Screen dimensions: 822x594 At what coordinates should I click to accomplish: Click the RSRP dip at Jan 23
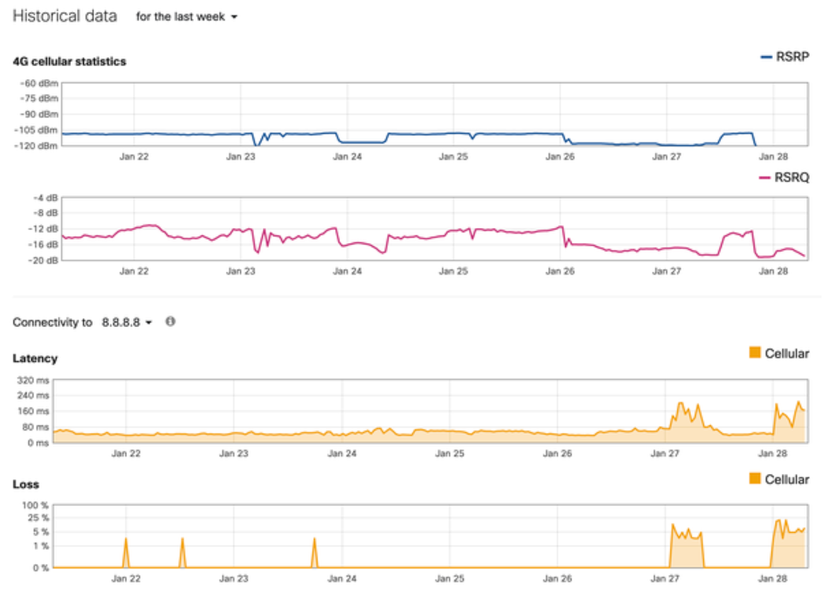coord(256,144)
